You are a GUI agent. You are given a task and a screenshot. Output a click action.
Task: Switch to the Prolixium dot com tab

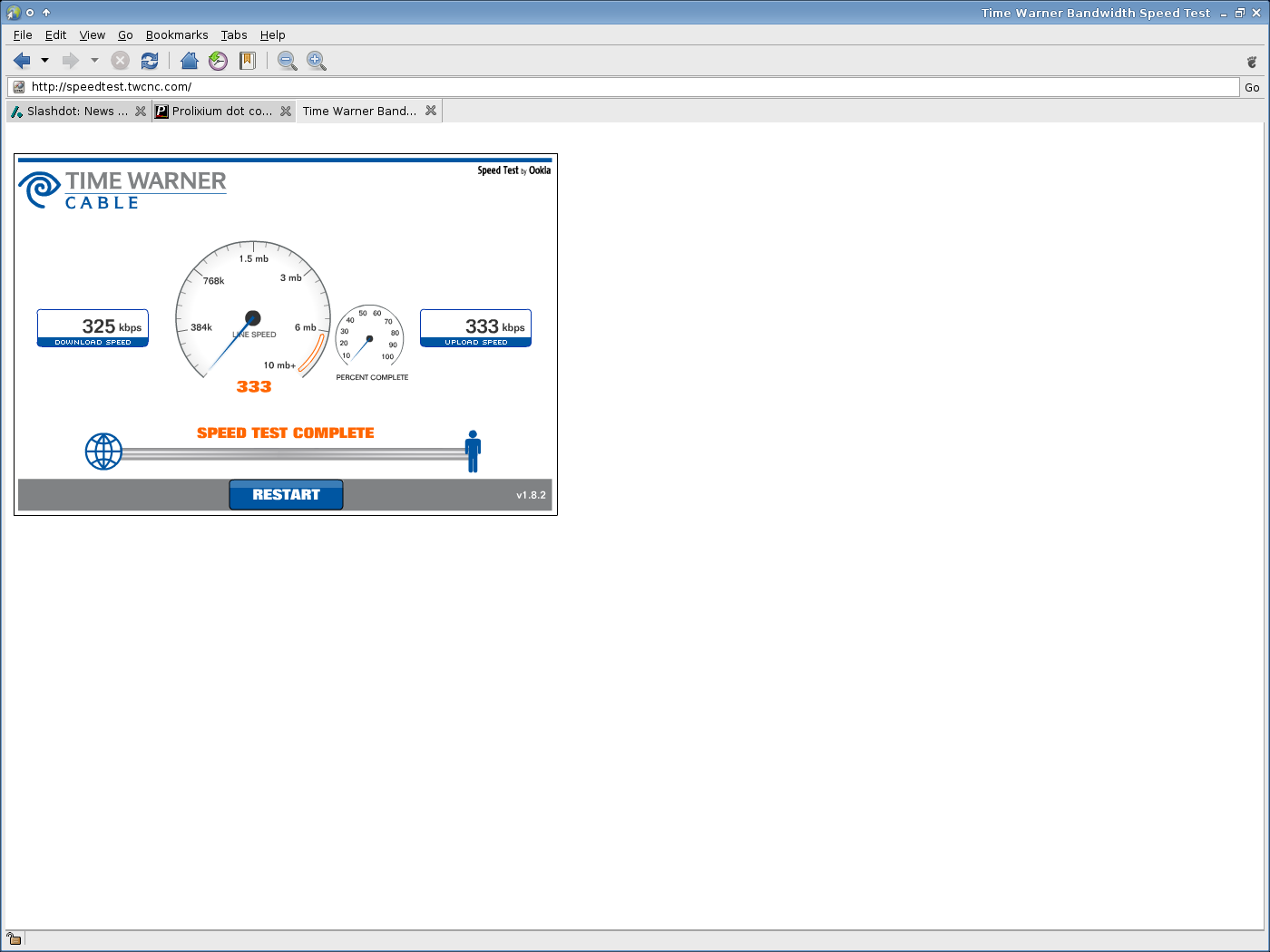(223, 111)
